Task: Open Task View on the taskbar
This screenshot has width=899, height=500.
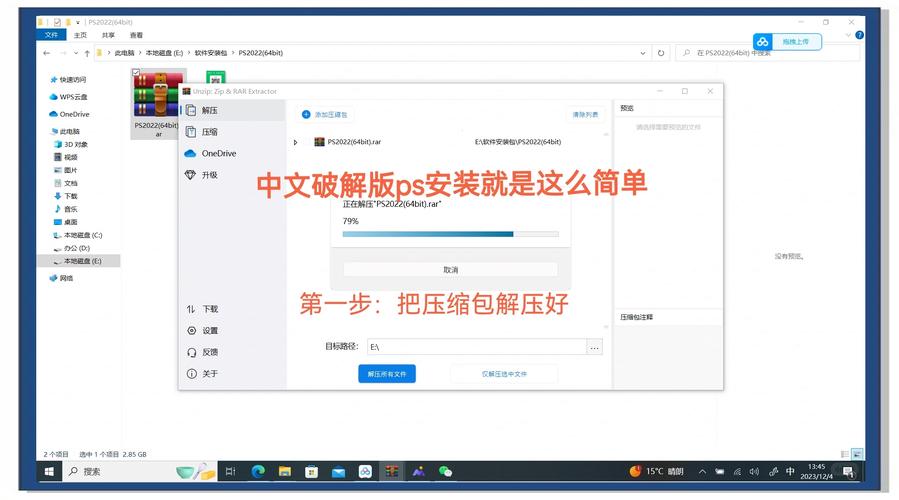Action: click(x=230, y=471)
